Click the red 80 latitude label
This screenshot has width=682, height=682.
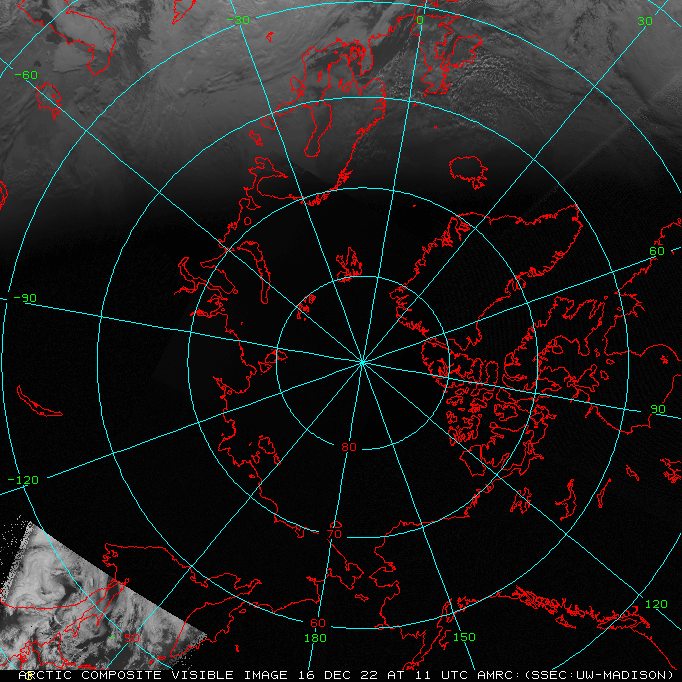pyautogui.click(x=349, y=447)
